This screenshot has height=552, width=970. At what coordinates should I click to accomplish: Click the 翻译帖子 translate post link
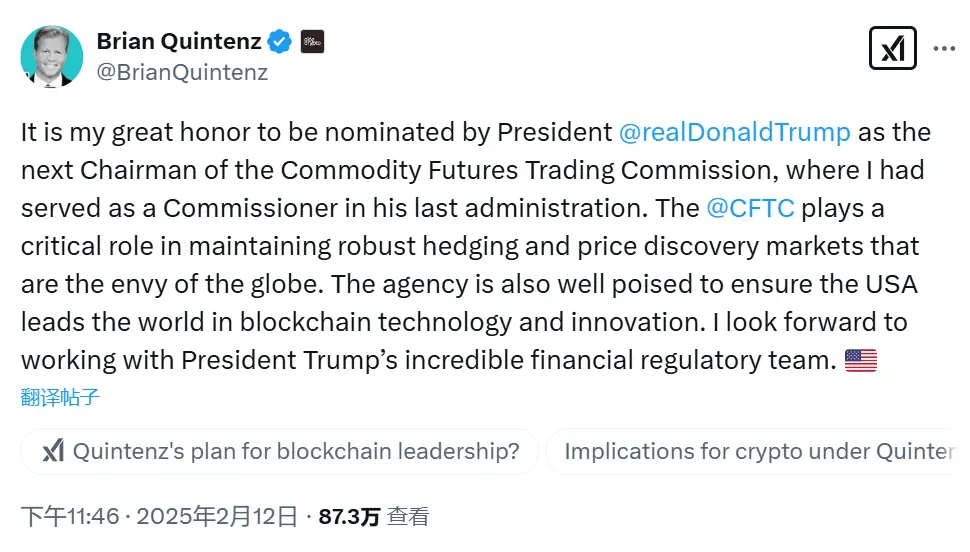tap(60, 396)
